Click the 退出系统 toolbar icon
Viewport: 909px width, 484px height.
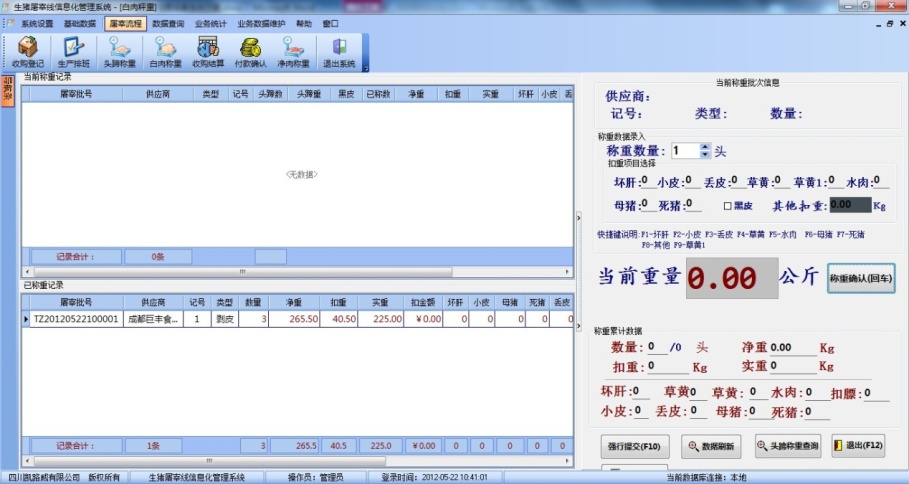pyautogui.click(x=339, y=52)
